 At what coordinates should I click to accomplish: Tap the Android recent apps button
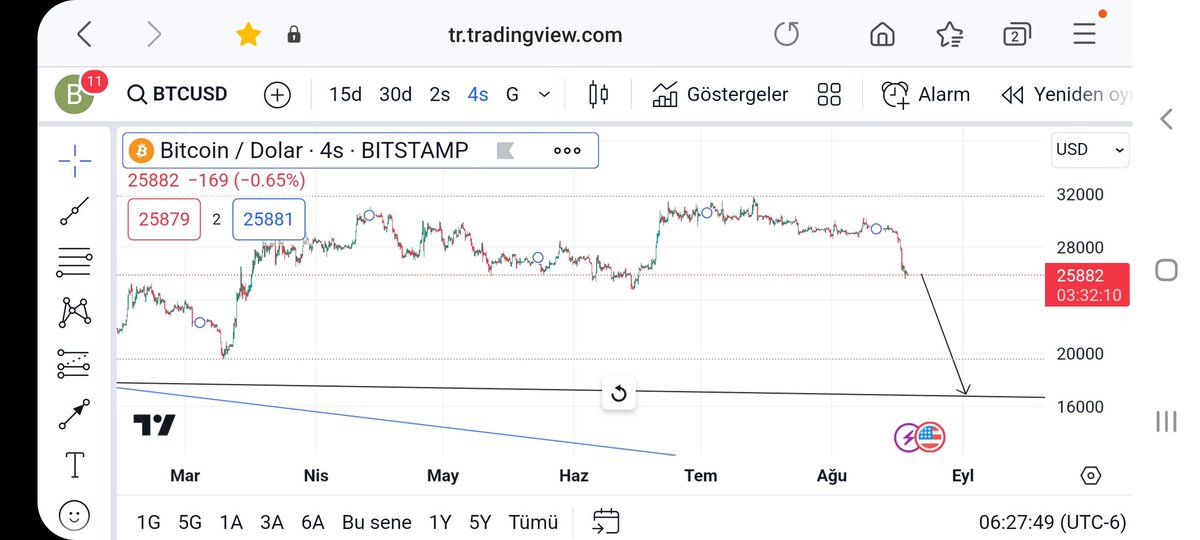(x=1166, y=421)
